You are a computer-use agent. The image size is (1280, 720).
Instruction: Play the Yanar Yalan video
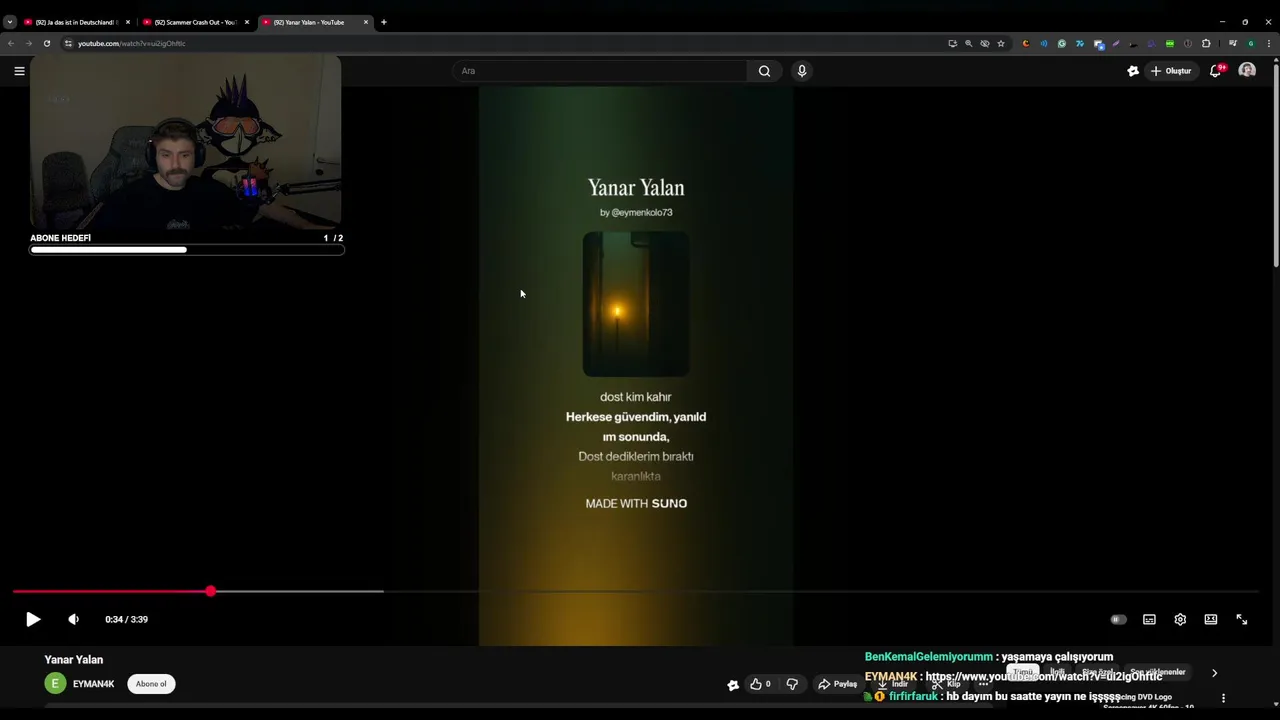(32, 619)
